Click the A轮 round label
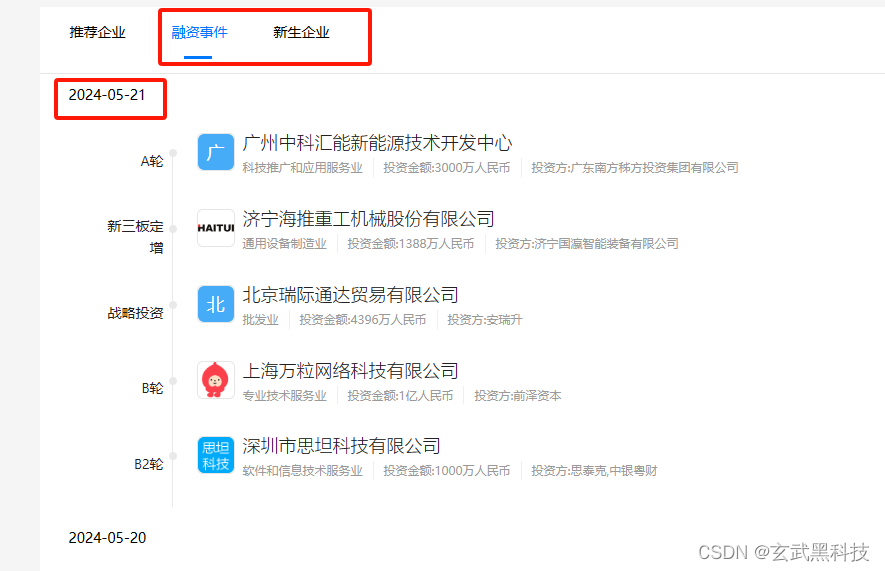The height and width of the screenshot is (571, 885). [x=152, y=161]
